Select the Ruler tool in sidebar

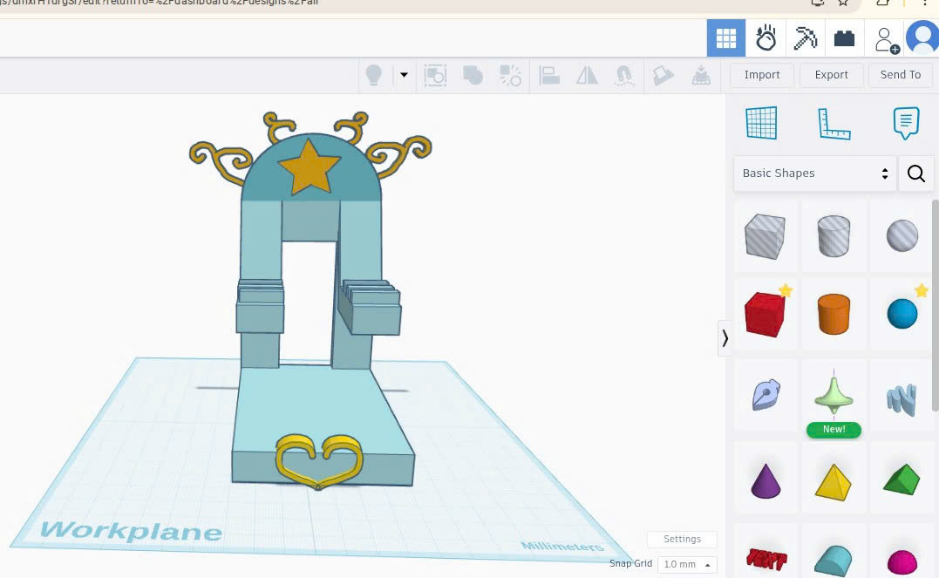pos(833,123)
